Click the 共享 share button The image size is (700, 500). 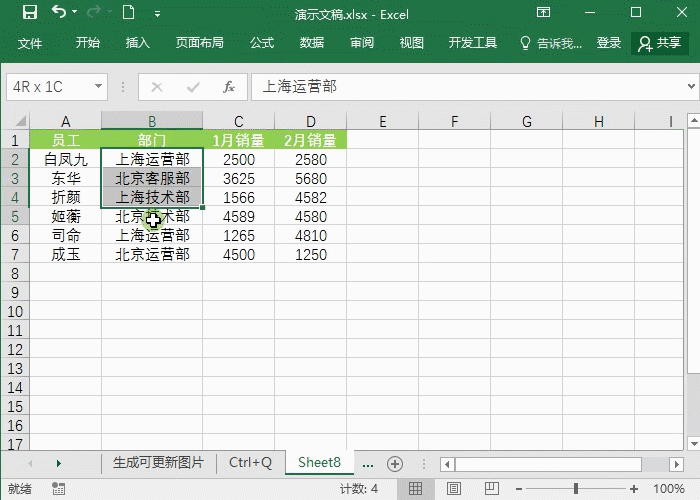(x=660, y=43)
